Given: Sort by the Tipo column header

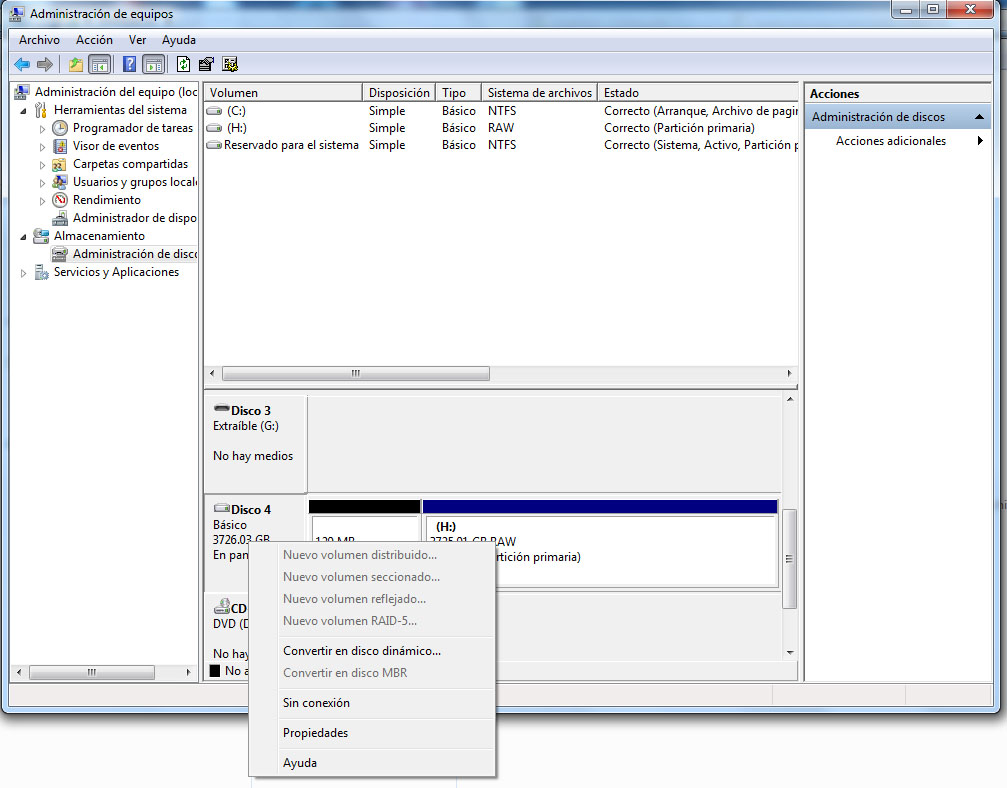Looking at the screenshot, I should pos(459,92).
